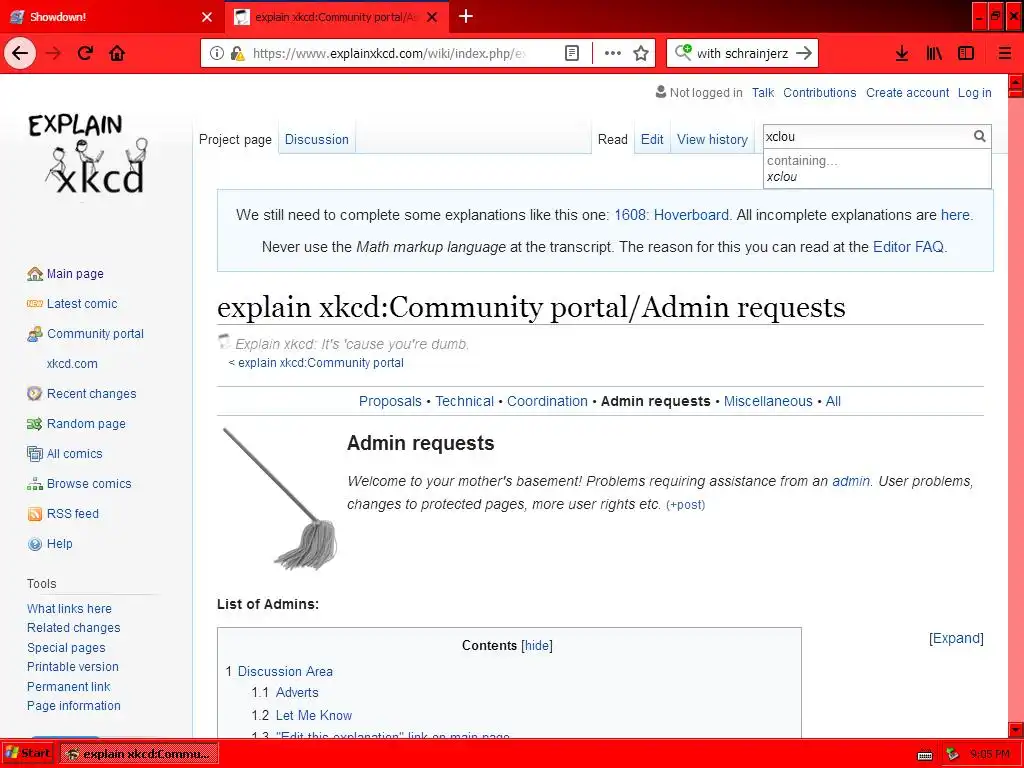This screenshot has width=1024, height=768.
Task: Show site information icon in address bar
Action: [217, 54]
